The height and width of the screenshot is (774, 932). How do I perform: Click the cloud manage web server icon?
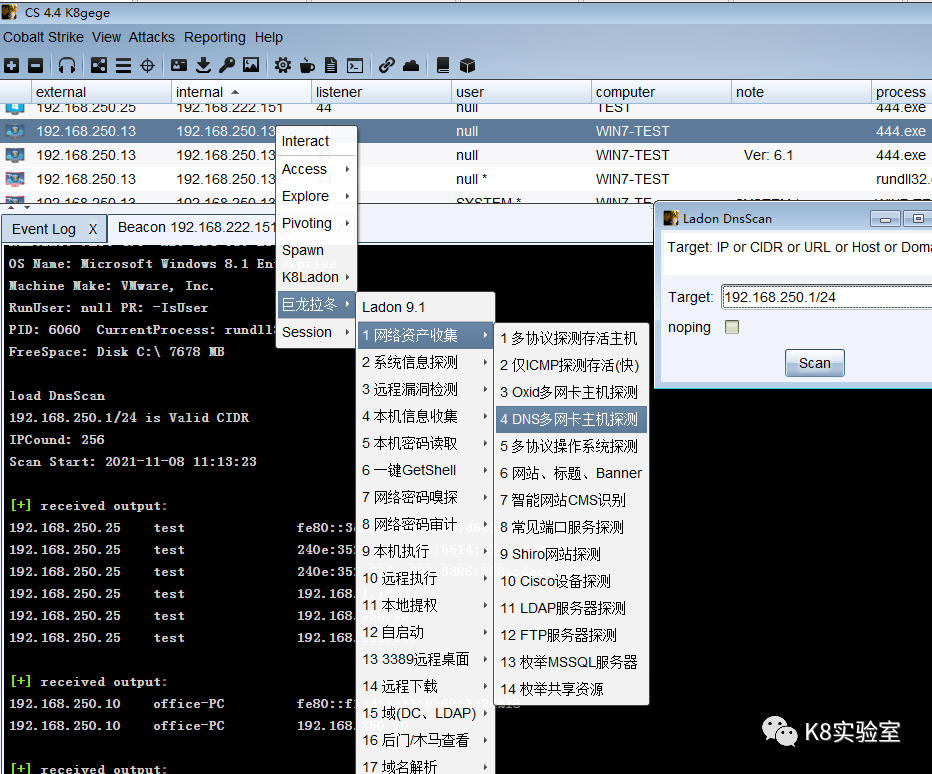coord(411,65)
